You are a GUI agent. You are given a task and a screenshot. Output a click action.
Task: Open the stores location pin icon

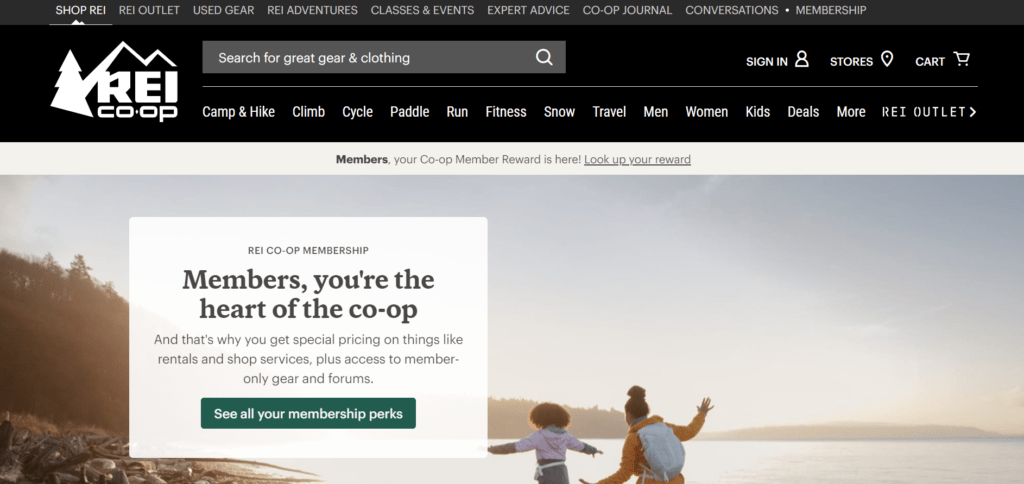click(x=886, y=60)
